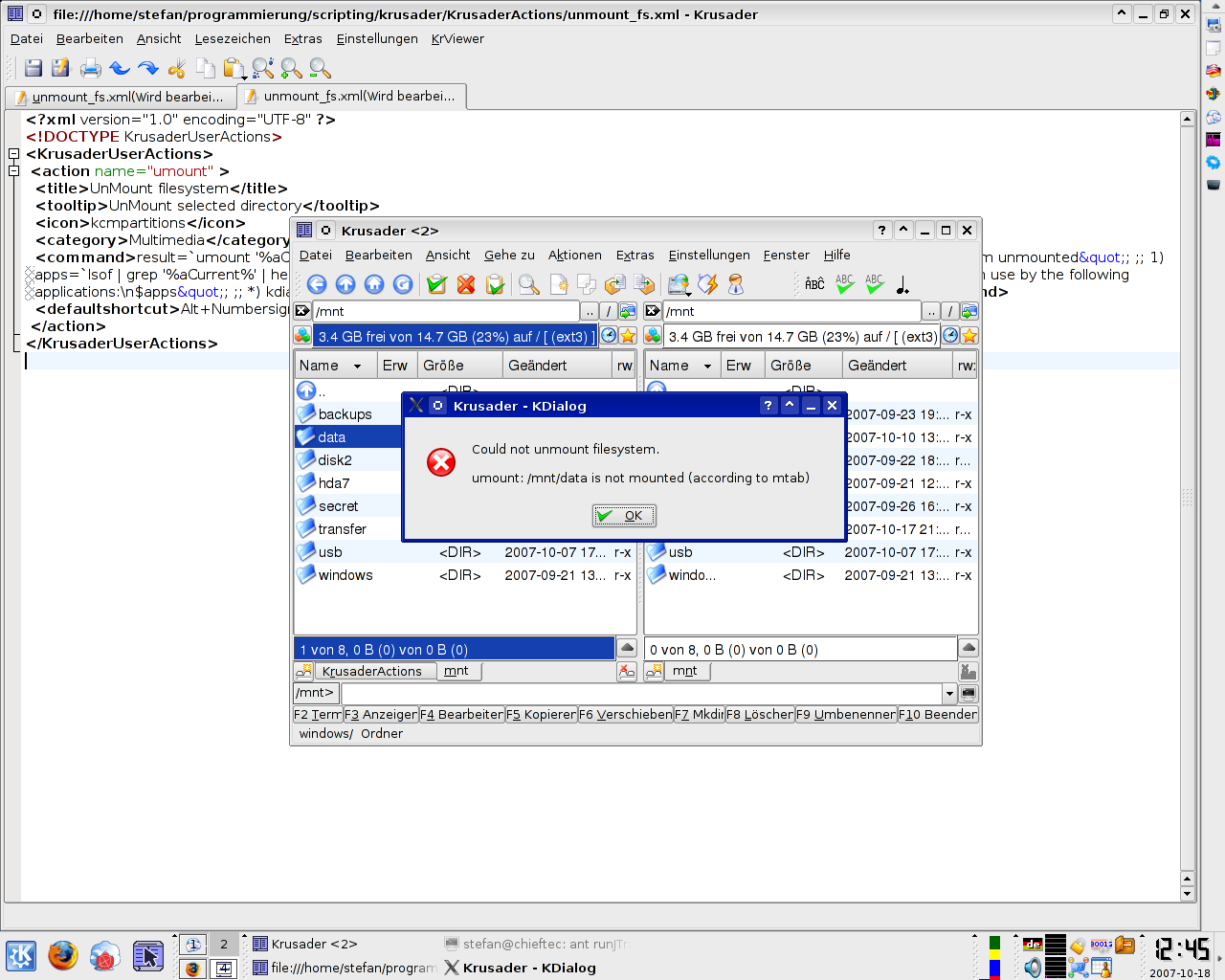Click the KrViewer scrollbar up arrow
The height and width of the screenshot is (980, 1225).
1188,120
